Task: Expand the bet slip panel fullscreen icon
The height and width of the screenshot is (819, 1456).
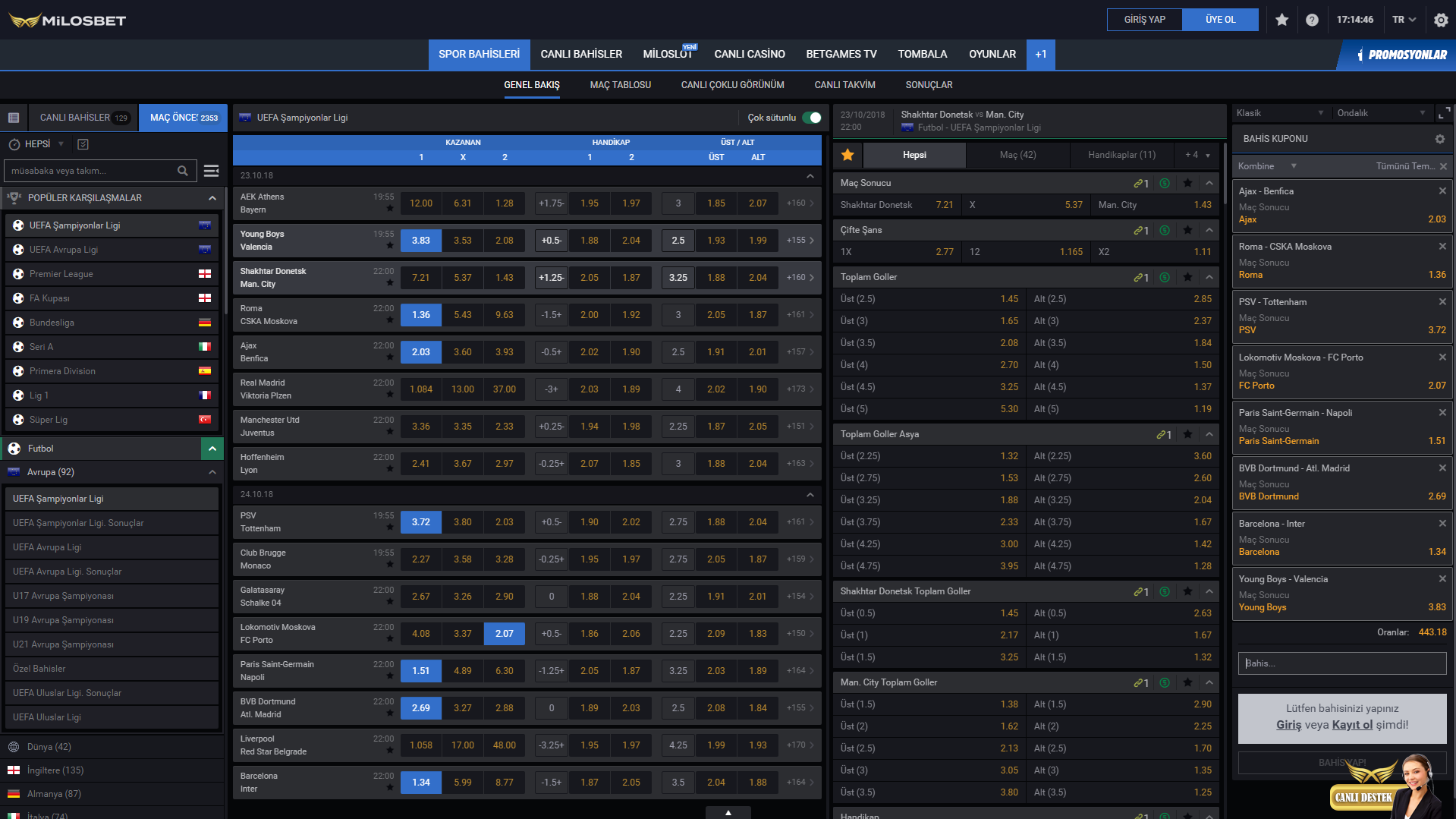Action: (1444, 113)
